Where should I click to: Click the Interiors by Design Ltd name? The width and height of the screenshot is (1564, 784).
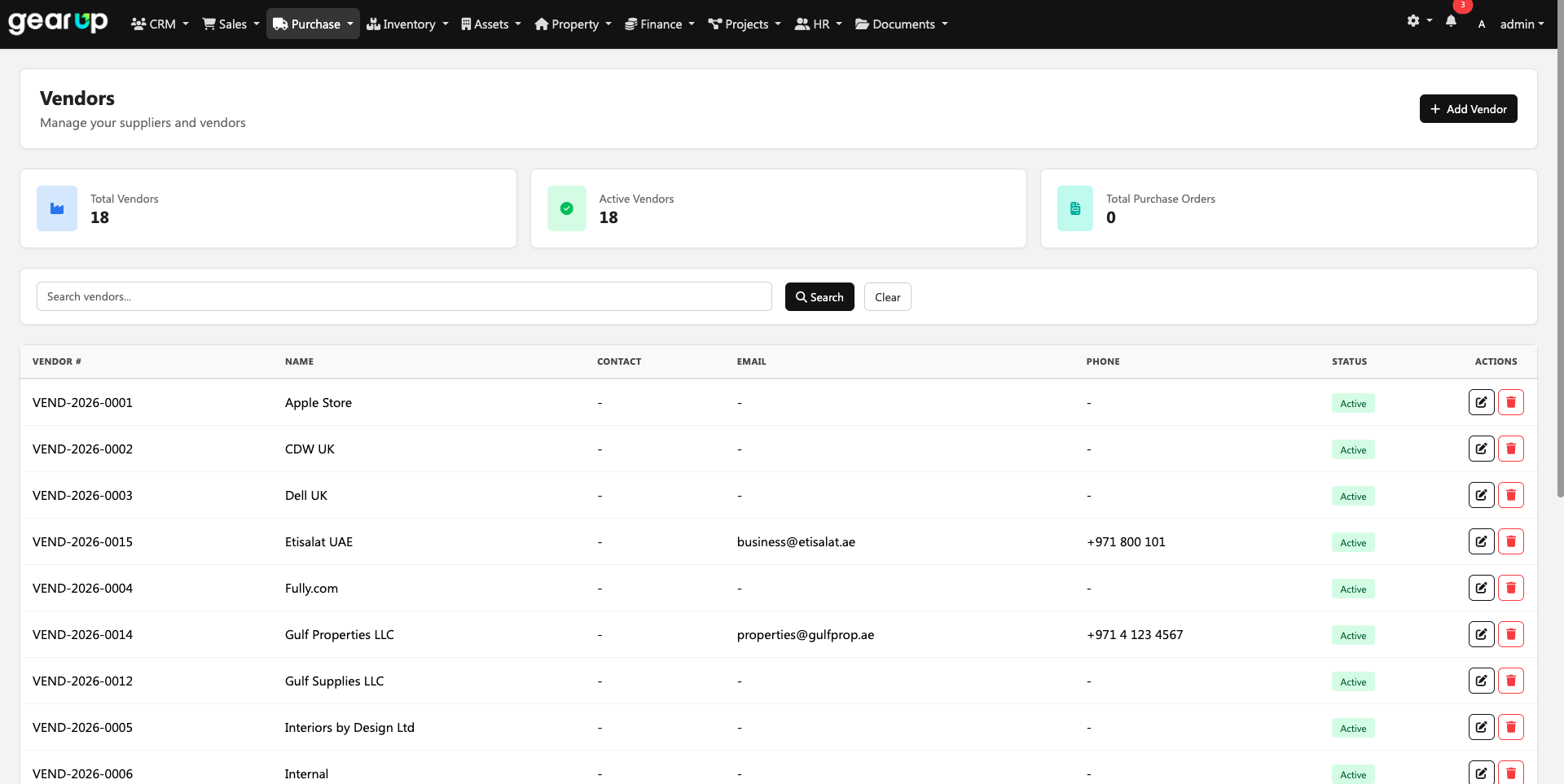349,727
